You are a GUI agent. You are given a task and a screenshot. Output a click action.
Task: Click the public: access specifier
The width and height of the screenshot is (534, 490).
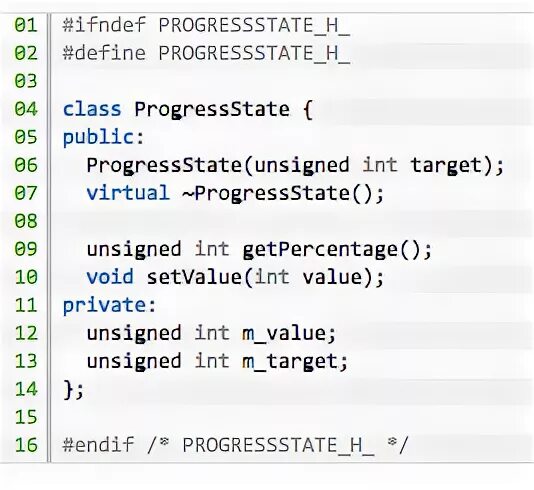click(104, 138)
